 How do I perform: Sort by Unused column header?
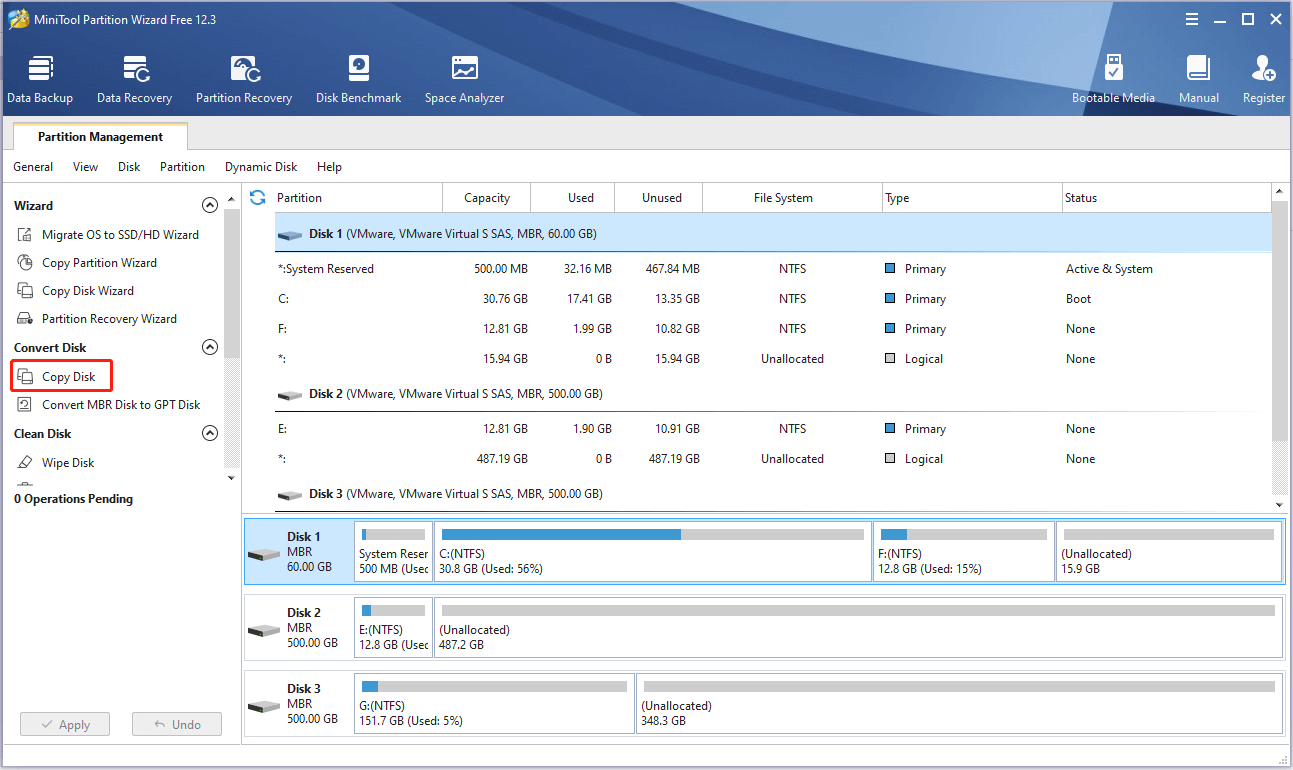click(659, 198)
